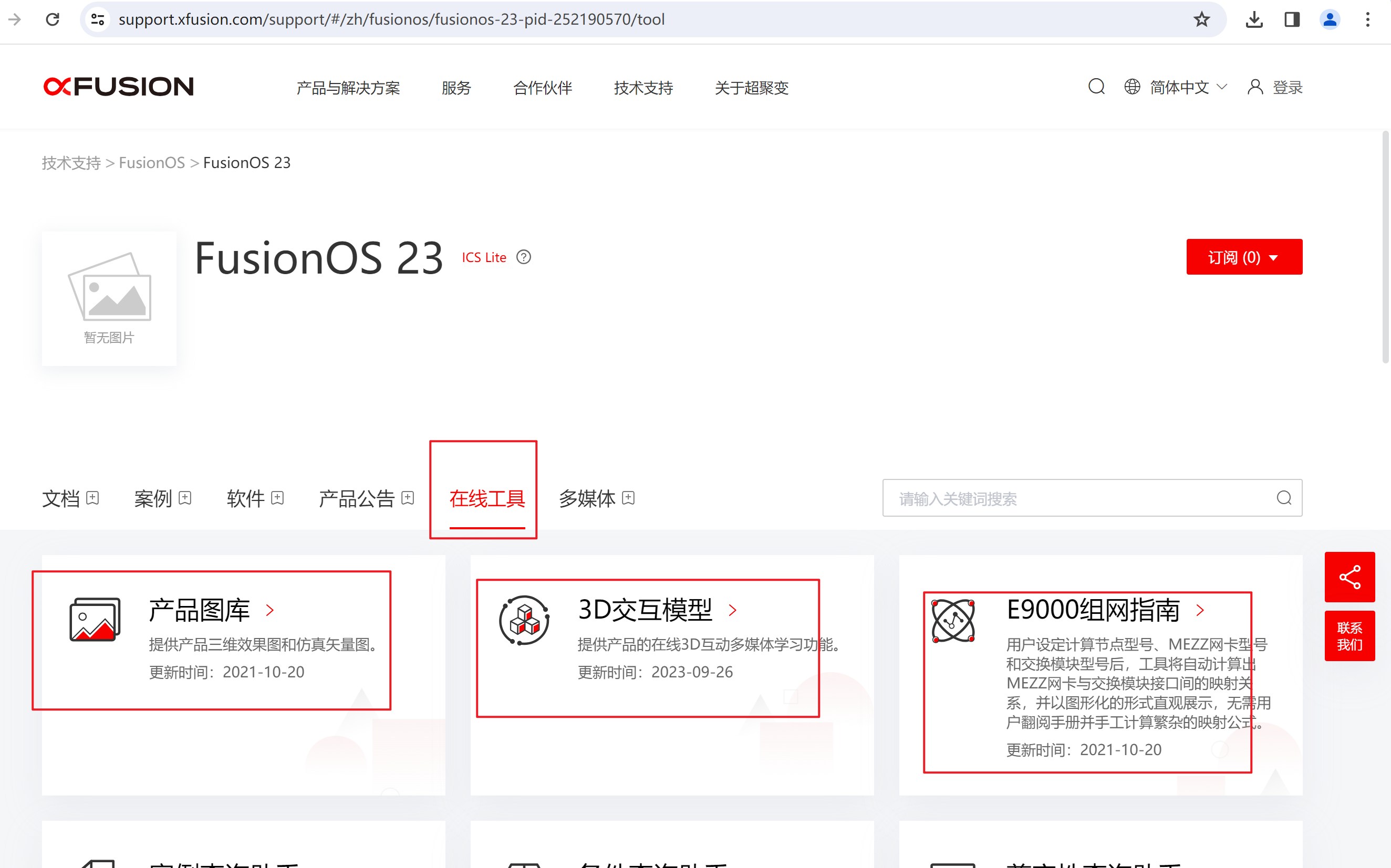Viewport: 1391px width, 868px height.
Task: Expand the 文档 tab plus icon
Action: (92, 498)
